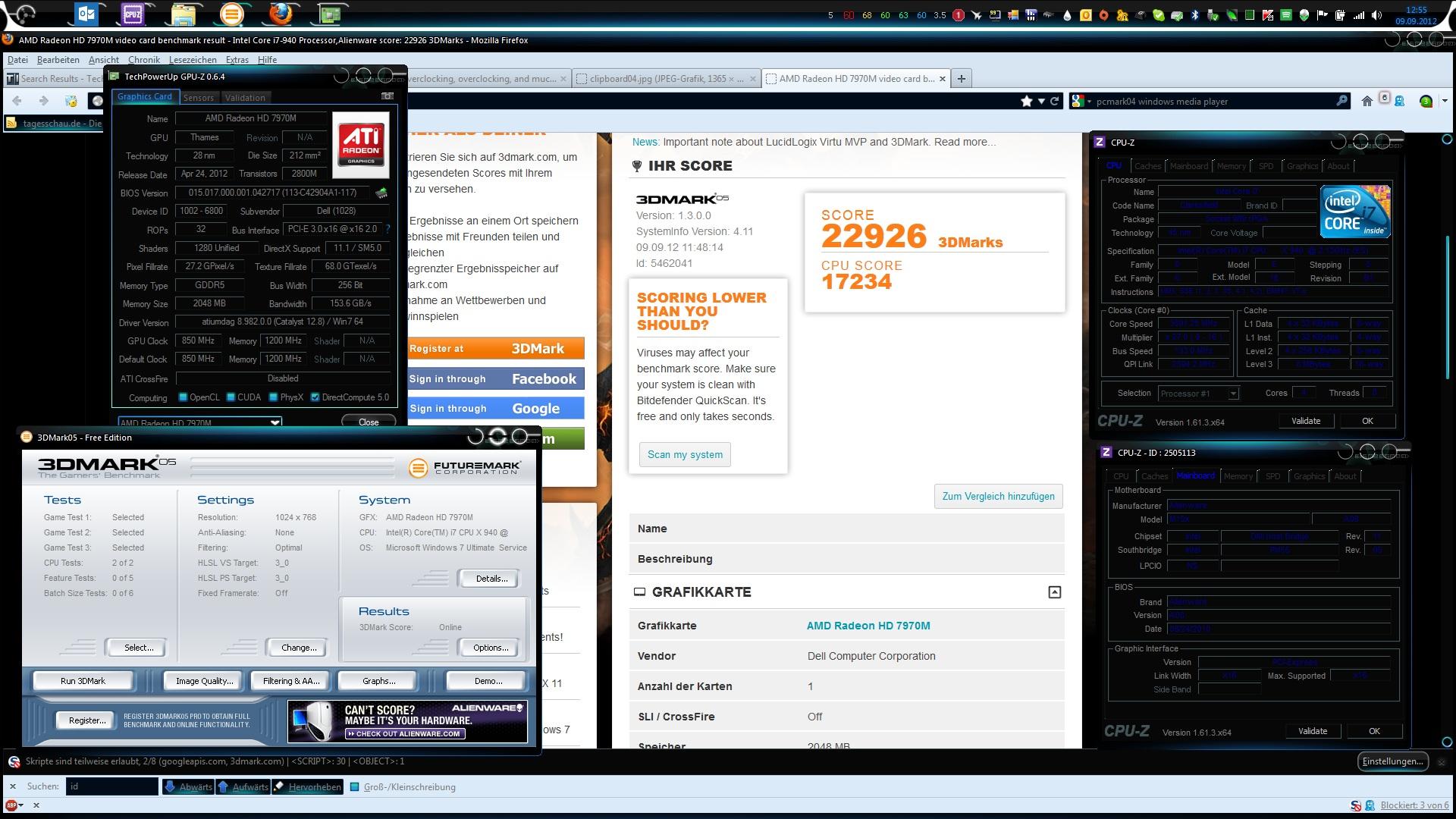Screen dimensions: 1456x819
Task: Click the Filtering & AA... button
Action: 291,681
